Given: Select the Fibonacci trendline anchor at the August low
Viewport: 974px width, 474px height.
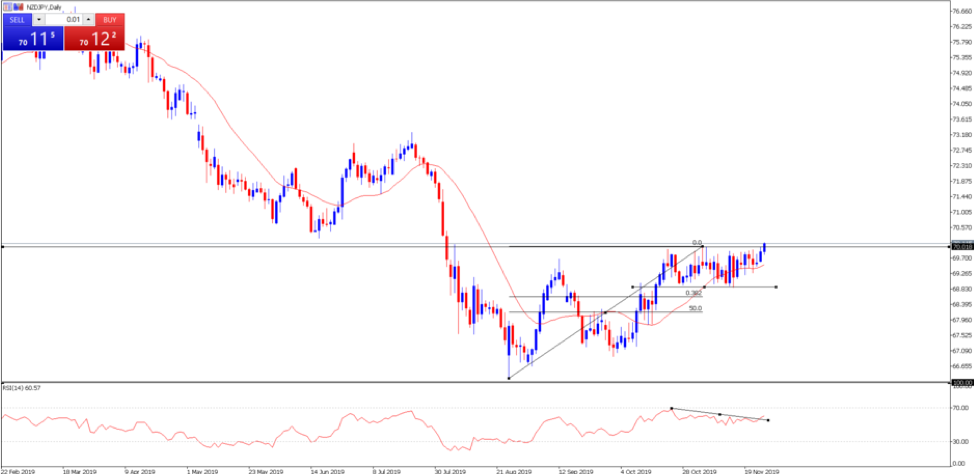Looking at the screenshot, I should pos(509,378).
